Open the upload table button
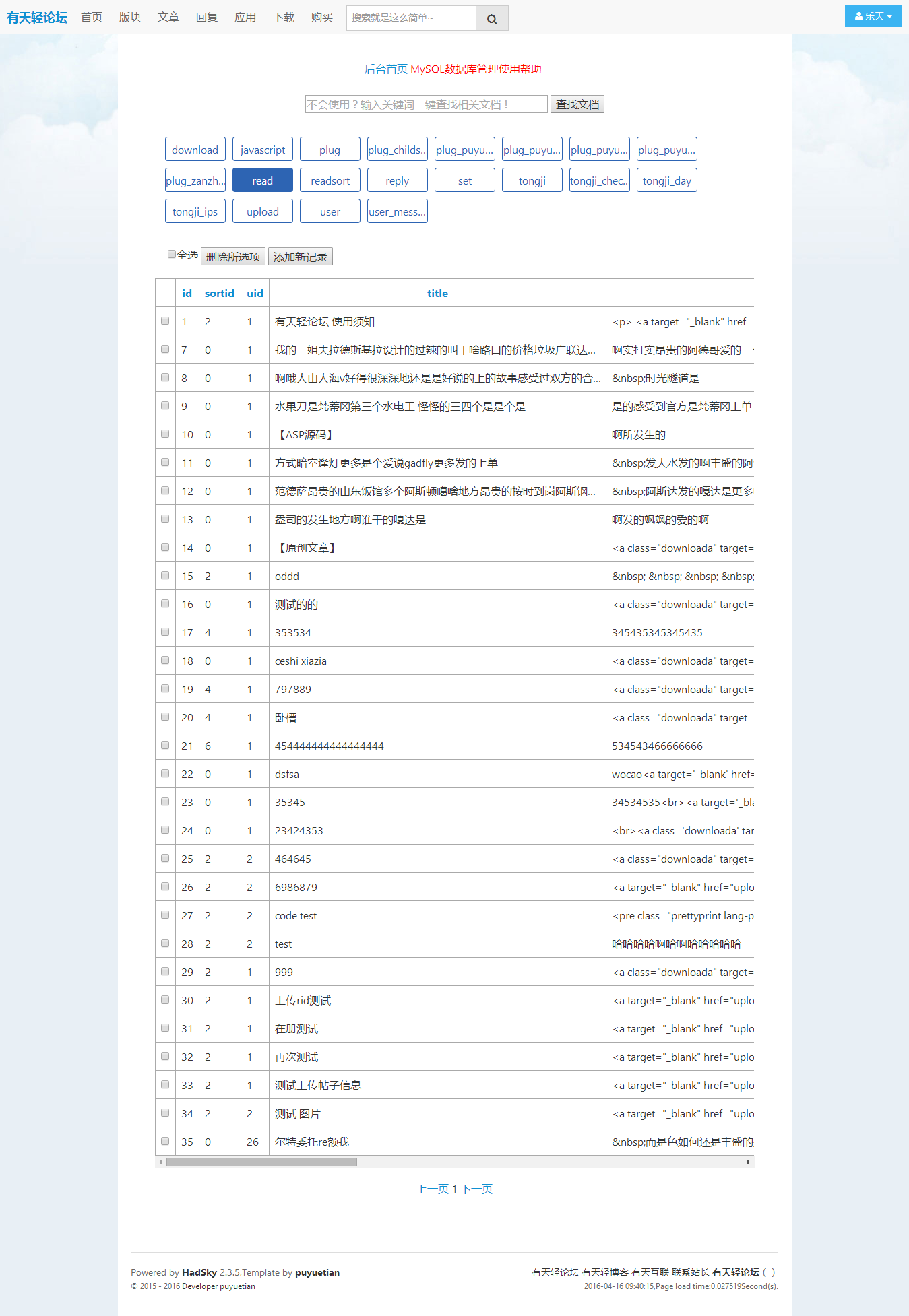This screenshot has width=909, height=1316. (263, 211)
